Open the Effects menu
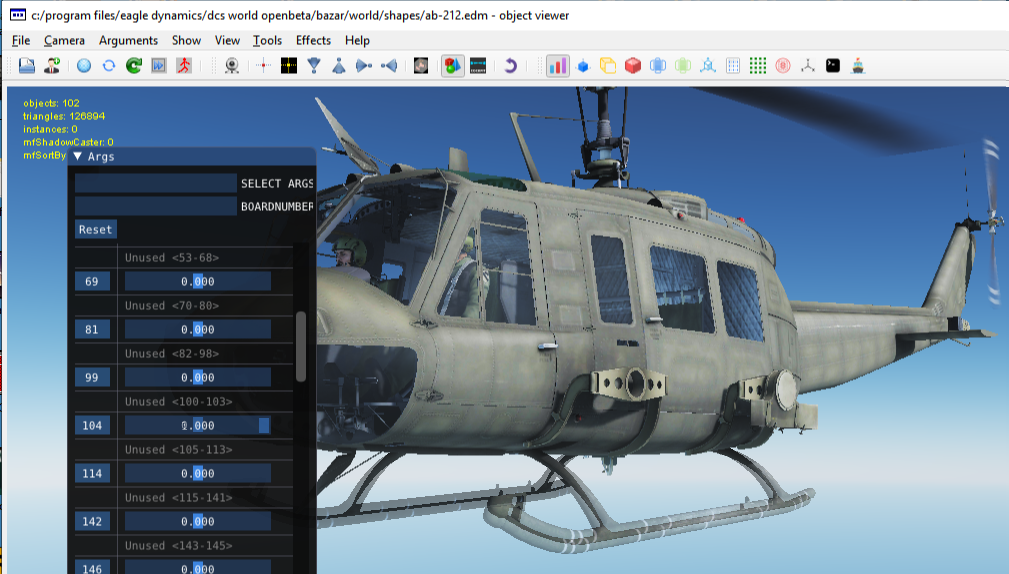 [x=313, y=40]
